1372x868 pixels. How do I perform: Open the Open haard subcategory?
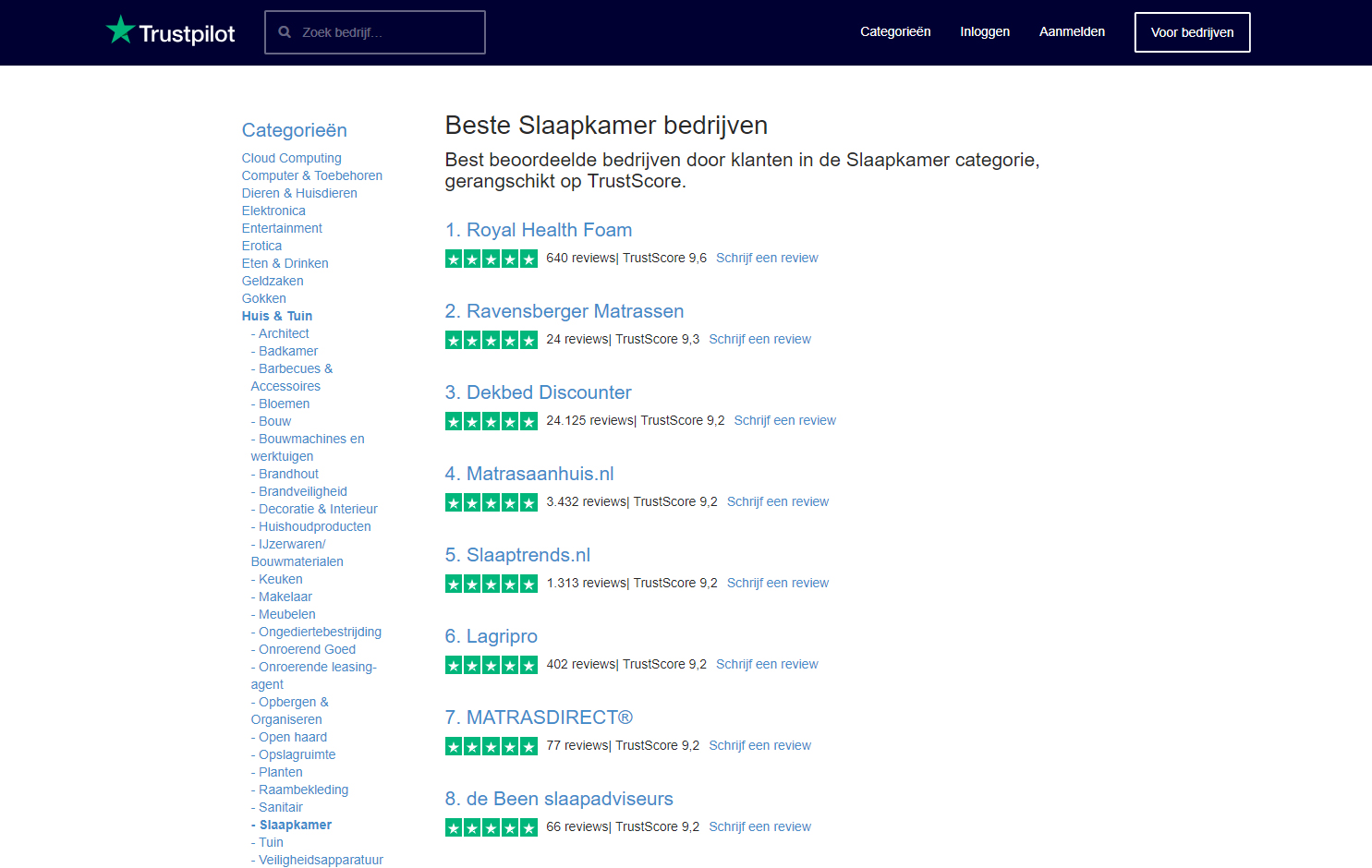pos(289,737)
